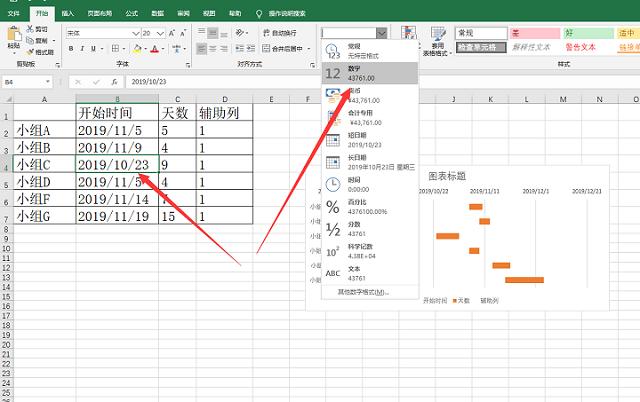Apply the yellow fill color bucket

tap(137, 49)
